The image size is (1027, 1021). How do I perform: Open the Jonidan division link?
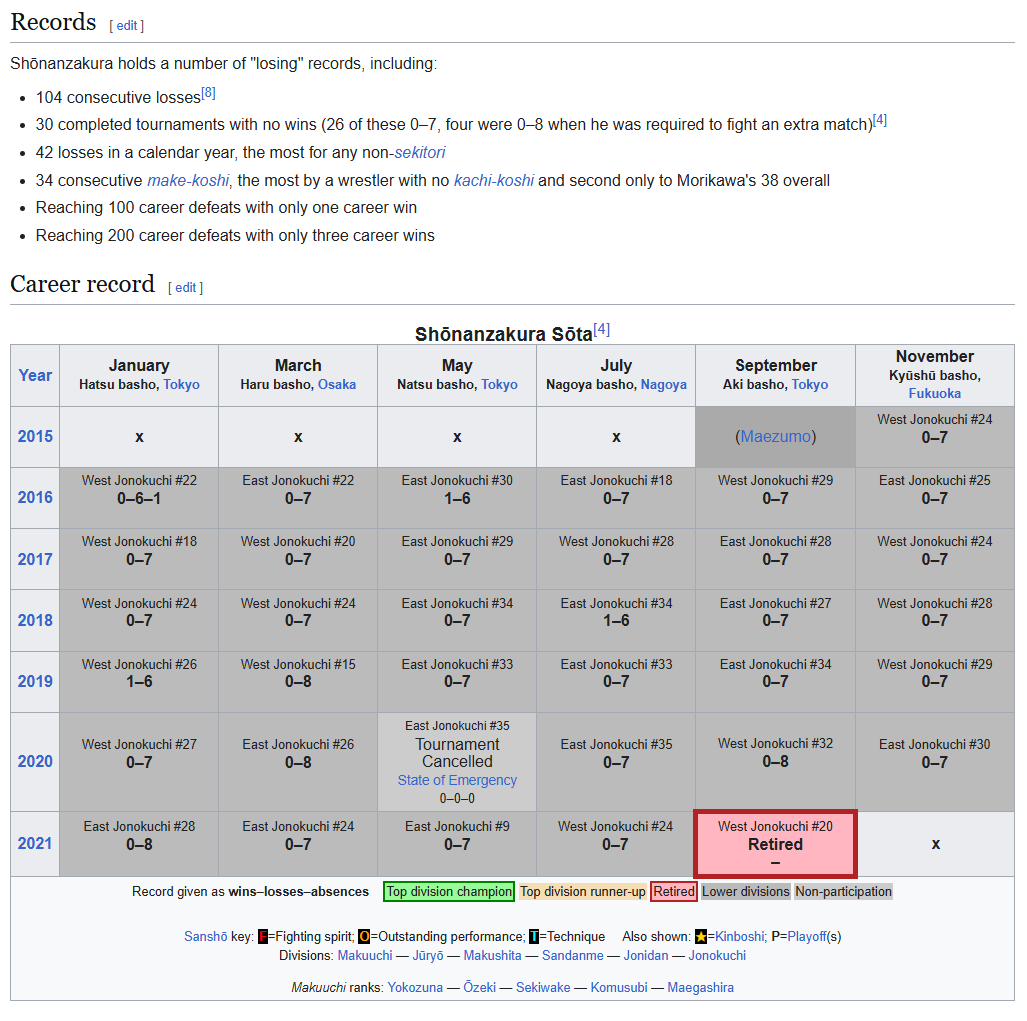coord(646,956)
